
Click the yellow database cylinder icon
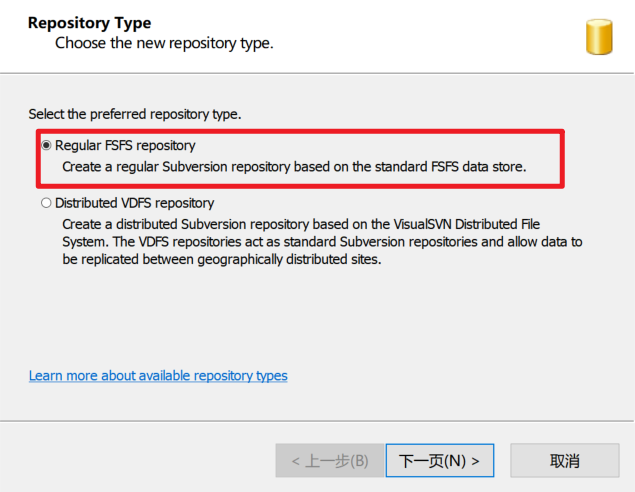click(x=599, y=37)
